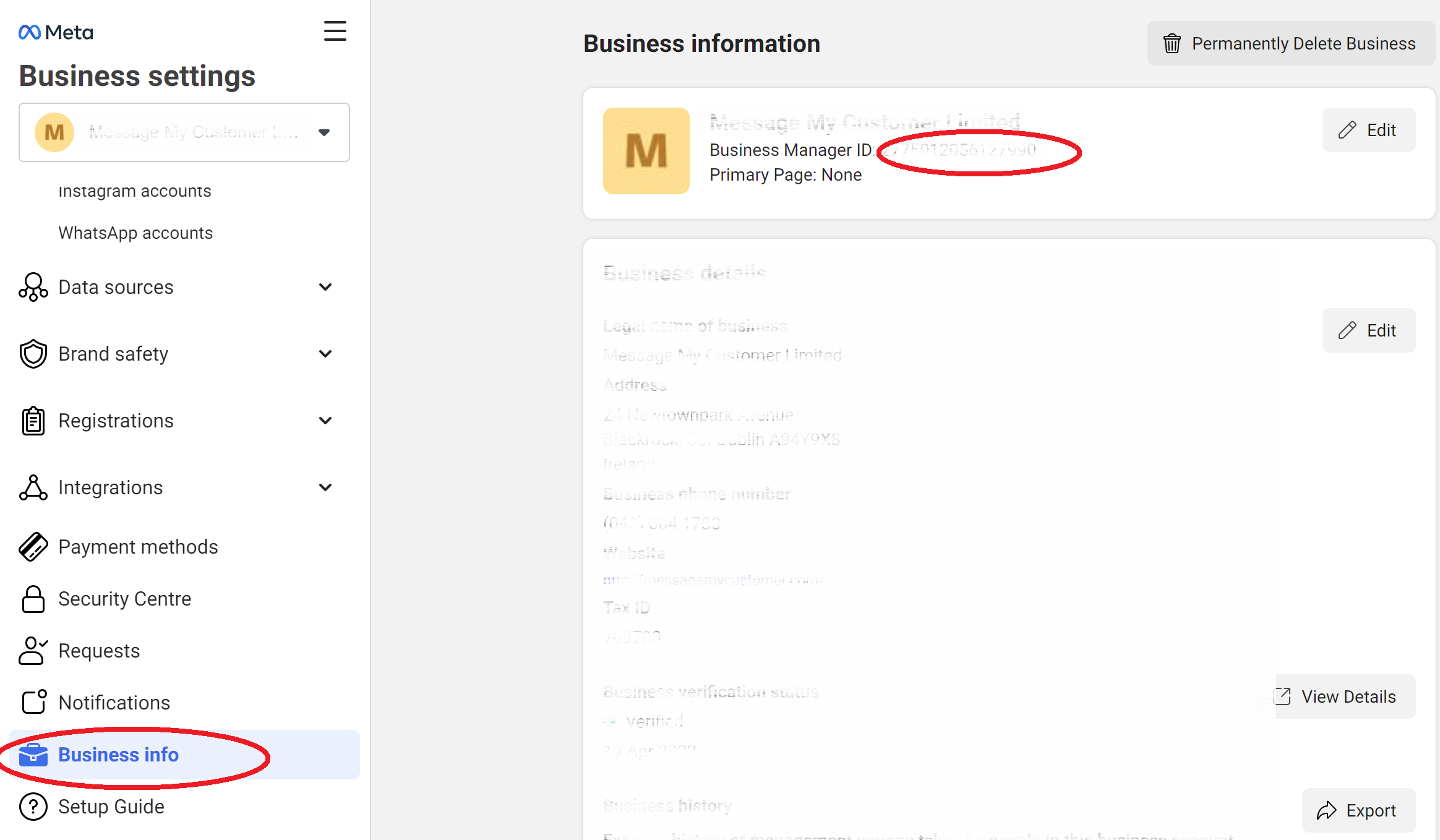Export the business history
The height and width of the screenshot is (840, 1440).
click(x=1359, y=810)
